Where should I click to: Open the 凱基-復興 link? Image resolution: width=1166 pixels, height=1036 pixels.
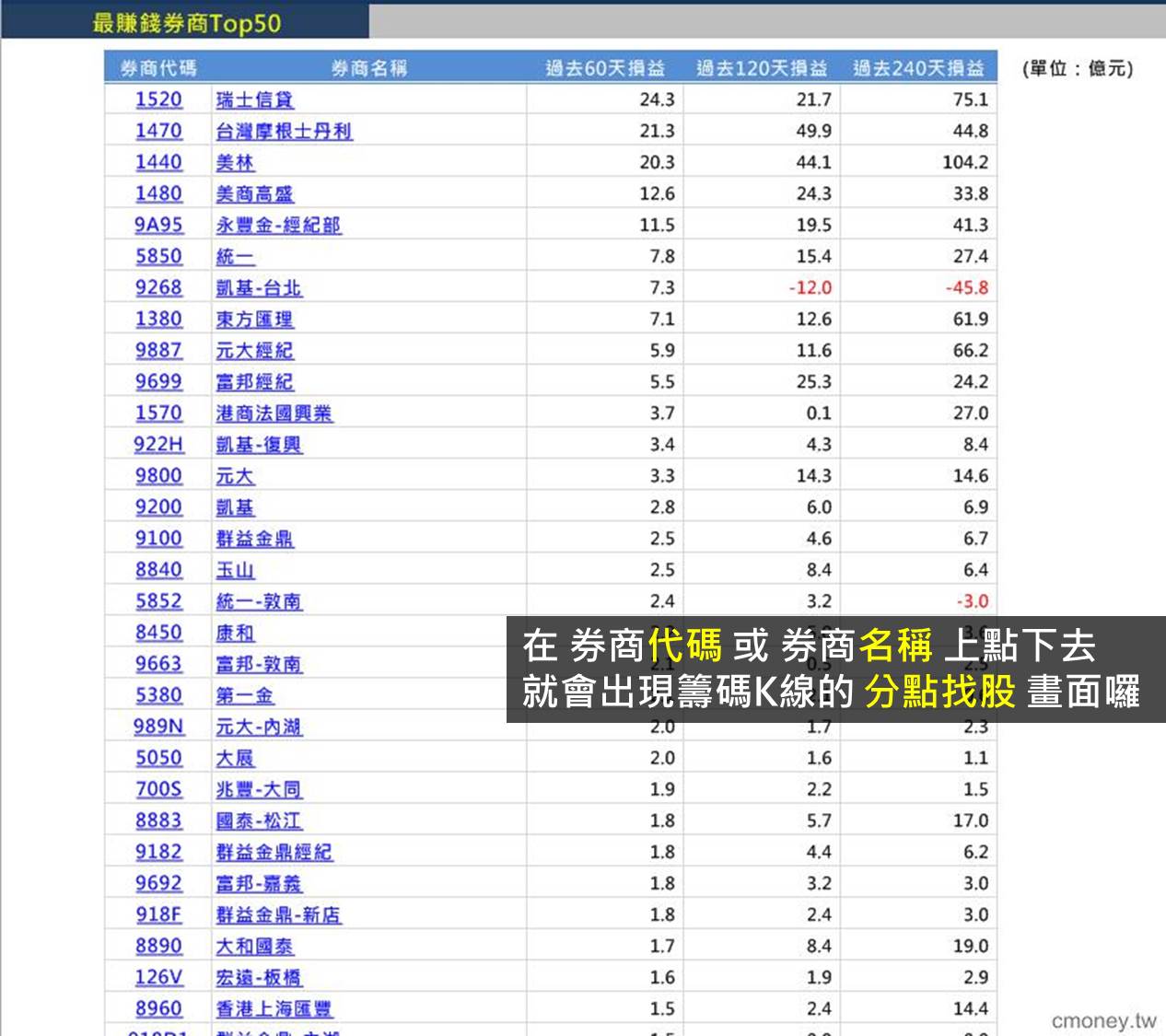click(259, 445)
